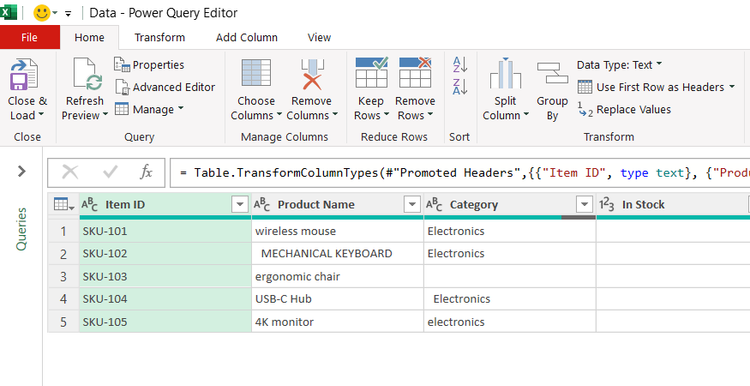
Task: Expand the Close & Load dropdown arrow
Action: tap(41, 115)
